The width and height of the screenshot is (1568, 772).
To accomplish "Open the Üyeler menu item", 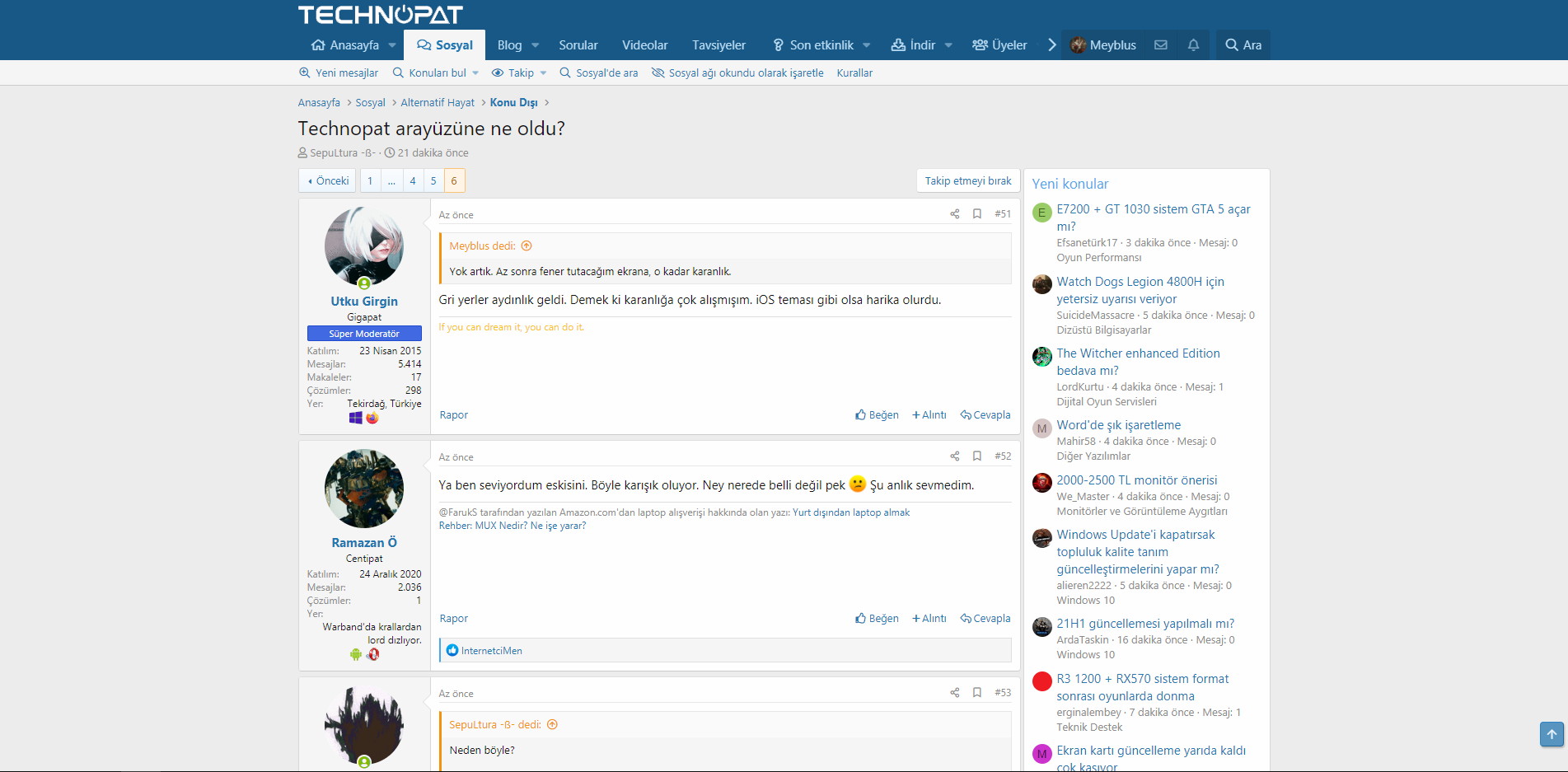I will (999, 45).
